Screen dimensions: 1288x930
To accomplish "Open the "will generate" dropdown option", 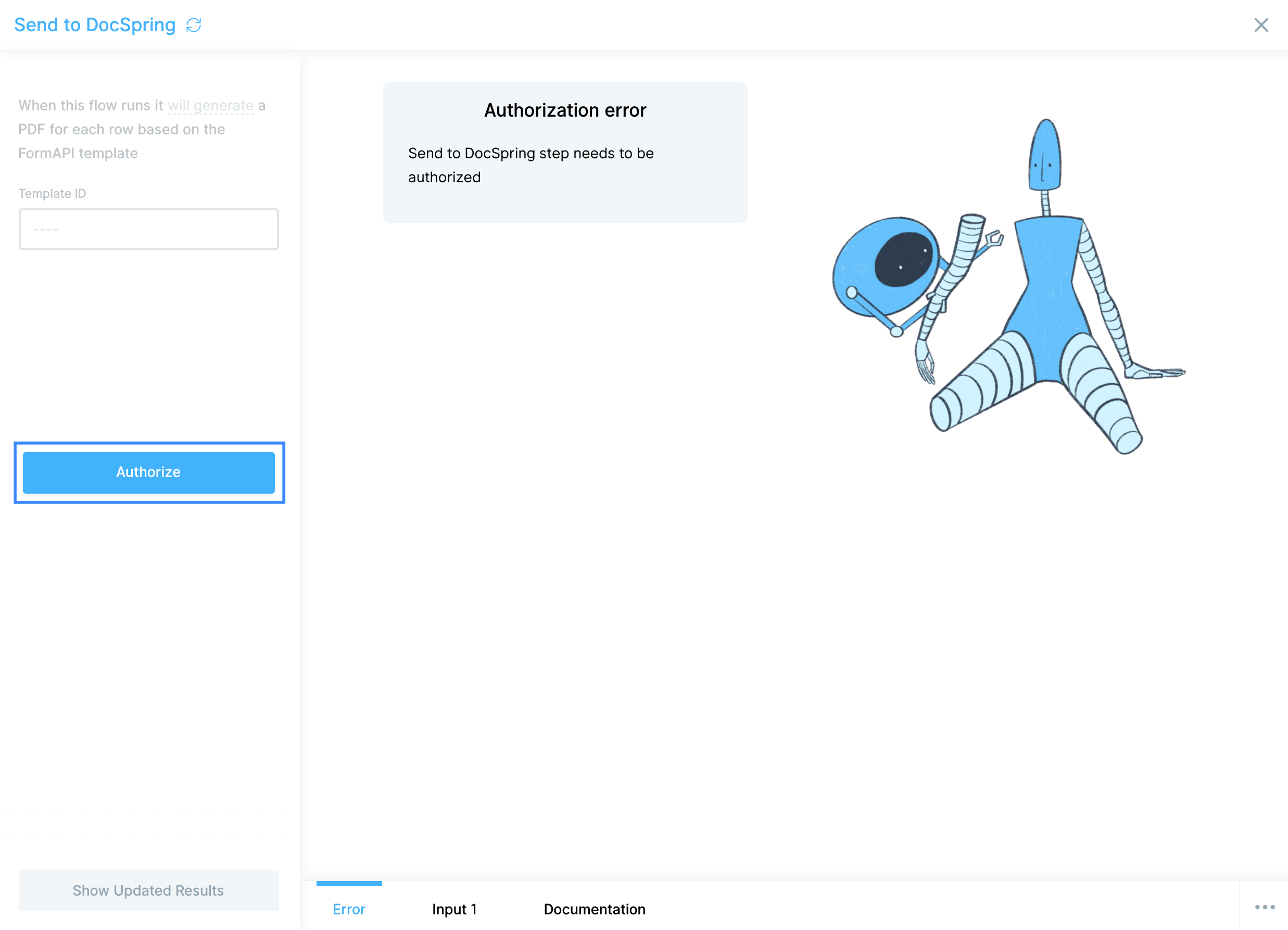I will coord(211,106).
